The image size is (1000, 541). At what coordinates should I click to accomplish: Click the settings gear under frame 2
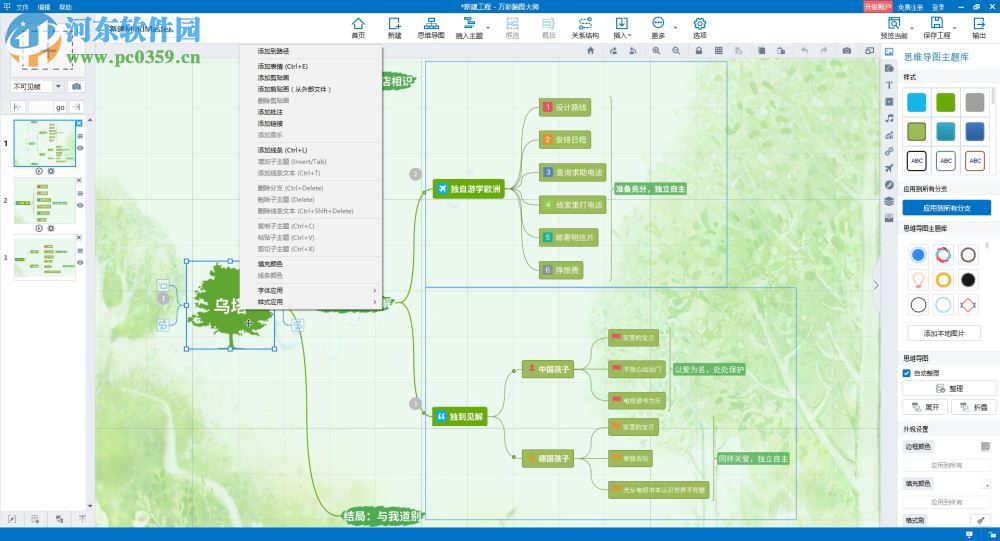(51, 228)
